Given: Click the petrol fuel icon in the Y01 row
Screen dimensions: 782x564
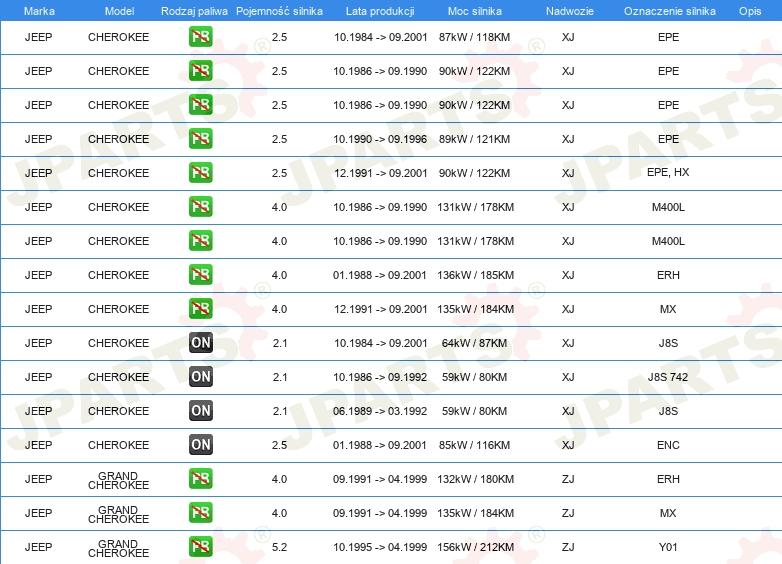Looking at the screenshot, I should click(200, 547).
